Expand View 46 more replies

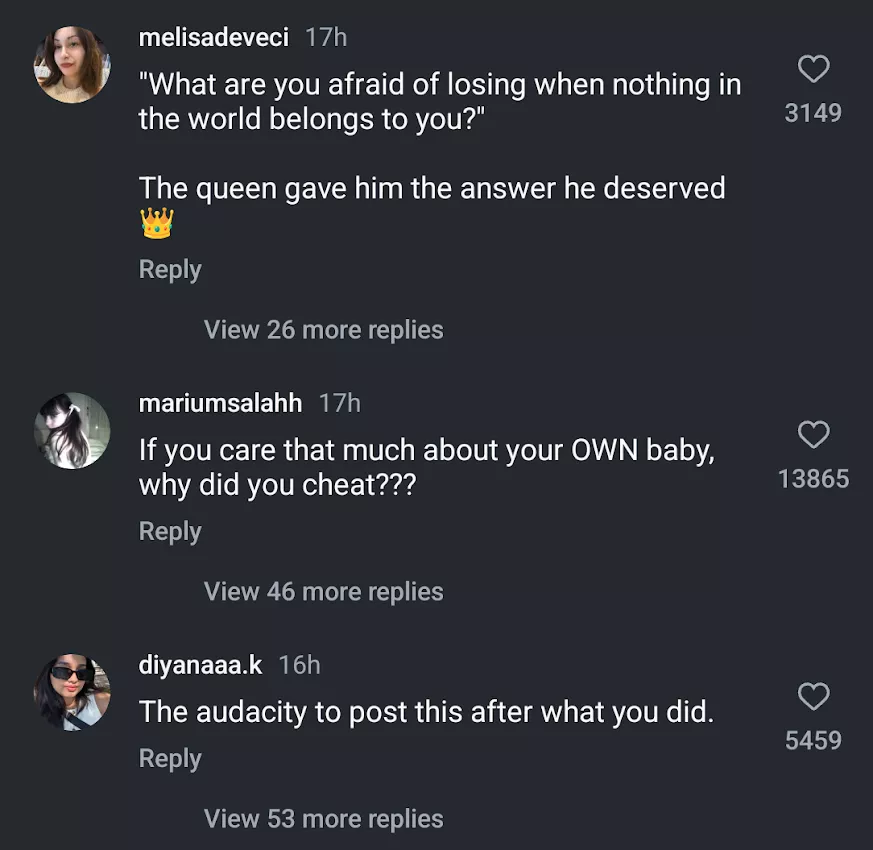pos(323,592)
